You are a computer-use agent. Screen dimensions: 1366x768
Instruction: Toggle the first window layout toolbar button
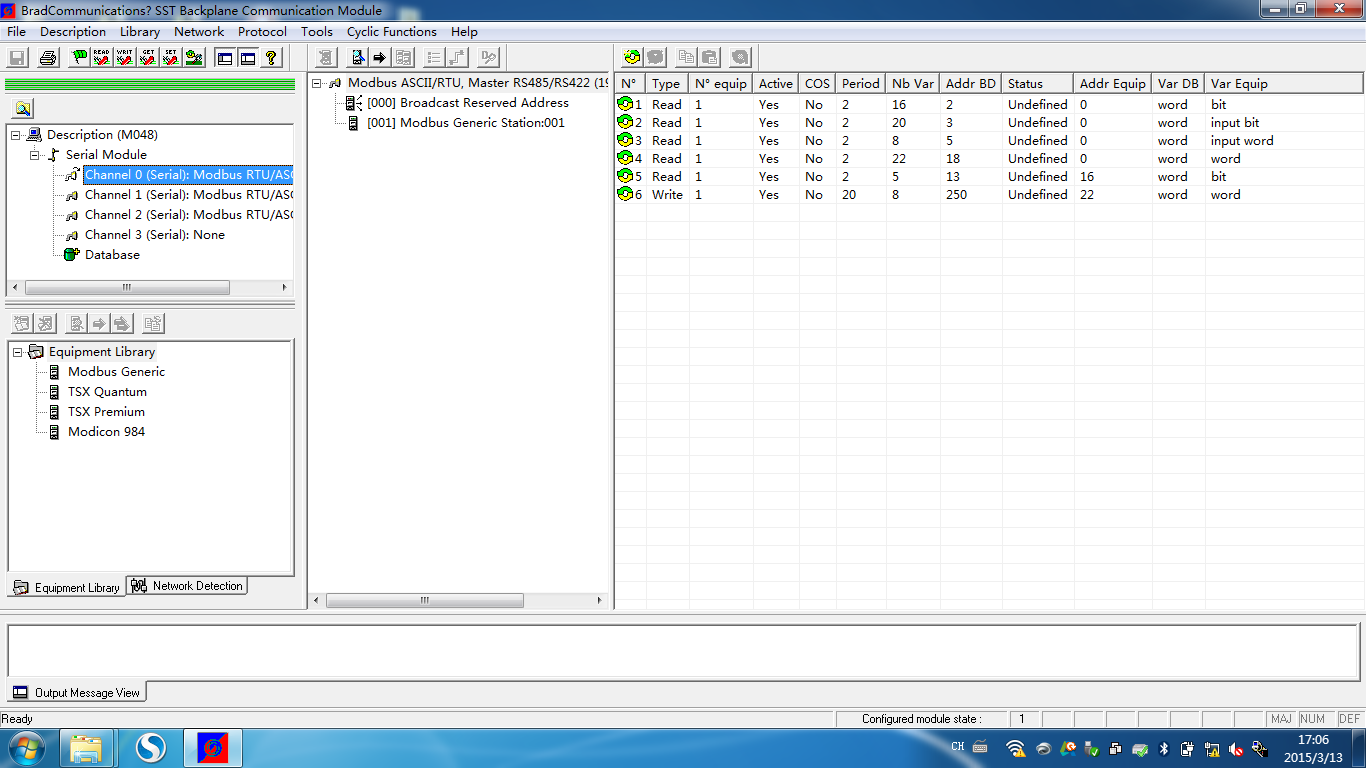point(225,58)
